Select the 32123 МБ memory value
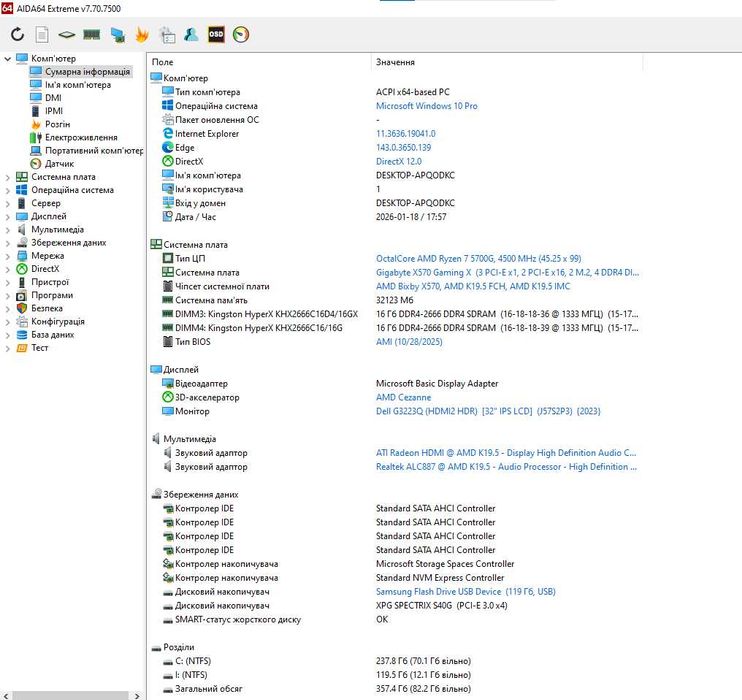Image resolution: width=742 pixels, height=700 pixels. [394, 300]
